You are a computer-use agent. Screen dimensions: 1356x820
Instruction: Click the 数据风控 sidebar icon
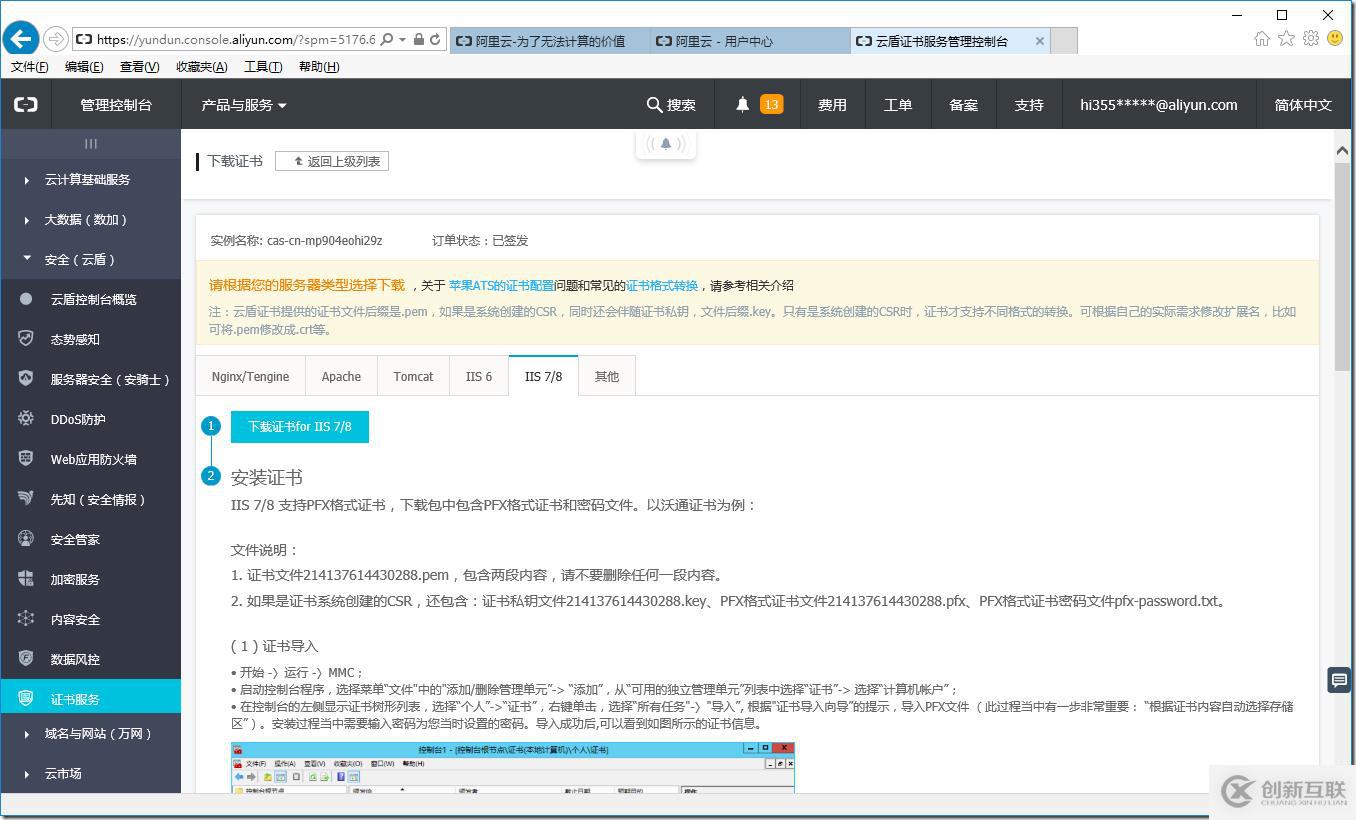point(27,659)
